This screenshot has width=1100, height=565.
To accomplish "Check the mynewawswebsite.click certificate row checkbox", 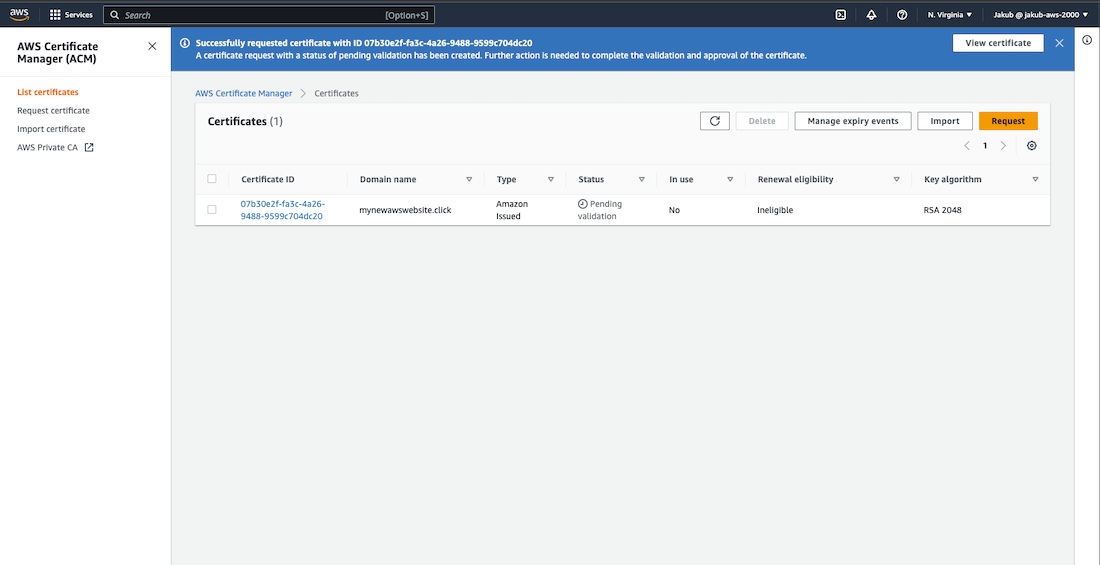I will [212, 210].
